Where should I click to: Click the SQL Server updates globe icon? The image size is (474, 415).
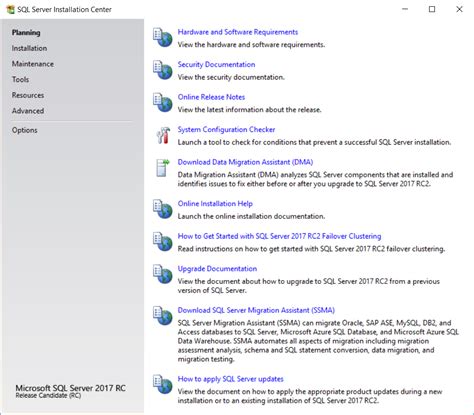pos(163,384)
